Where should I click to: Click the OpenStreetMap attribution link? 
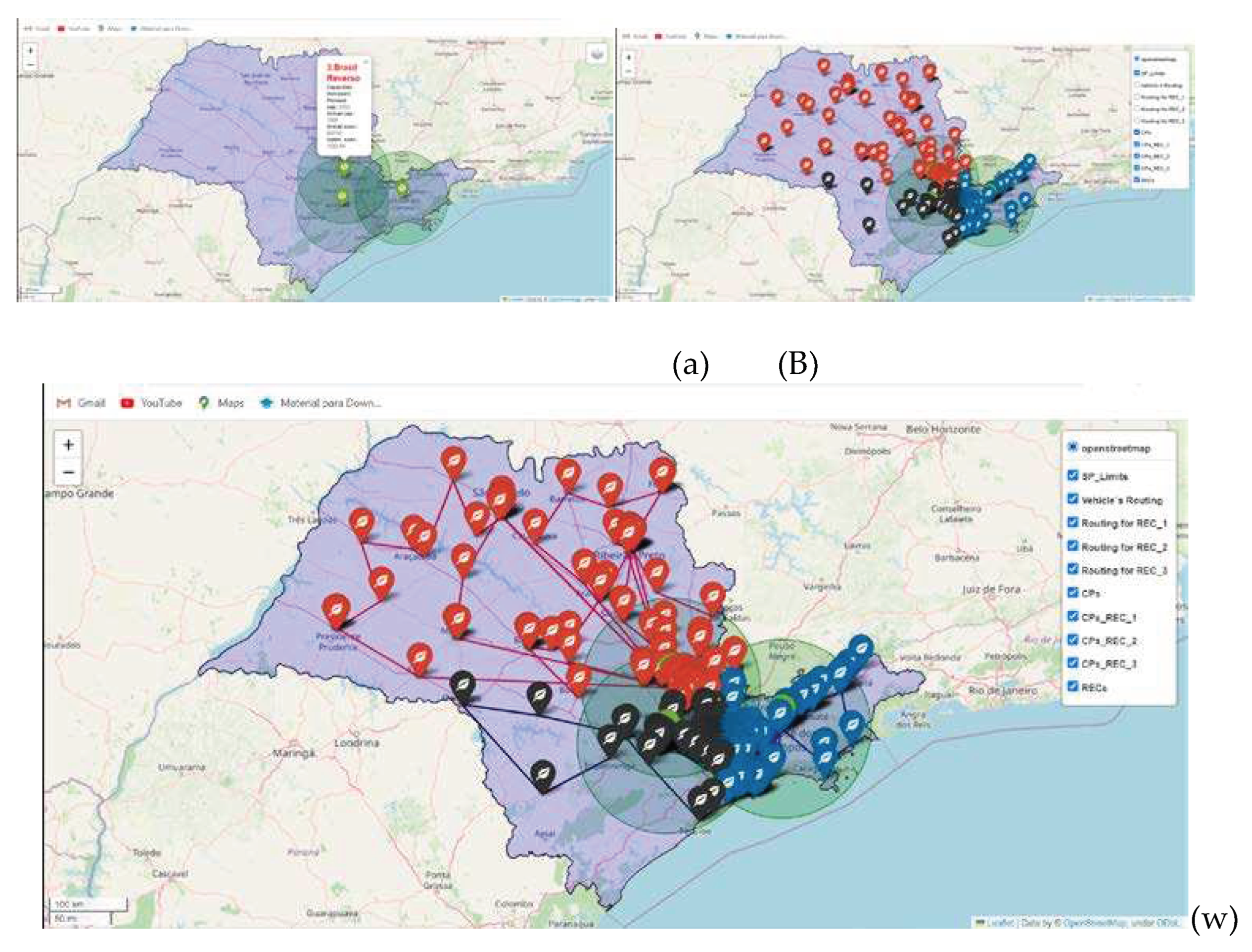pos(1096,923)
